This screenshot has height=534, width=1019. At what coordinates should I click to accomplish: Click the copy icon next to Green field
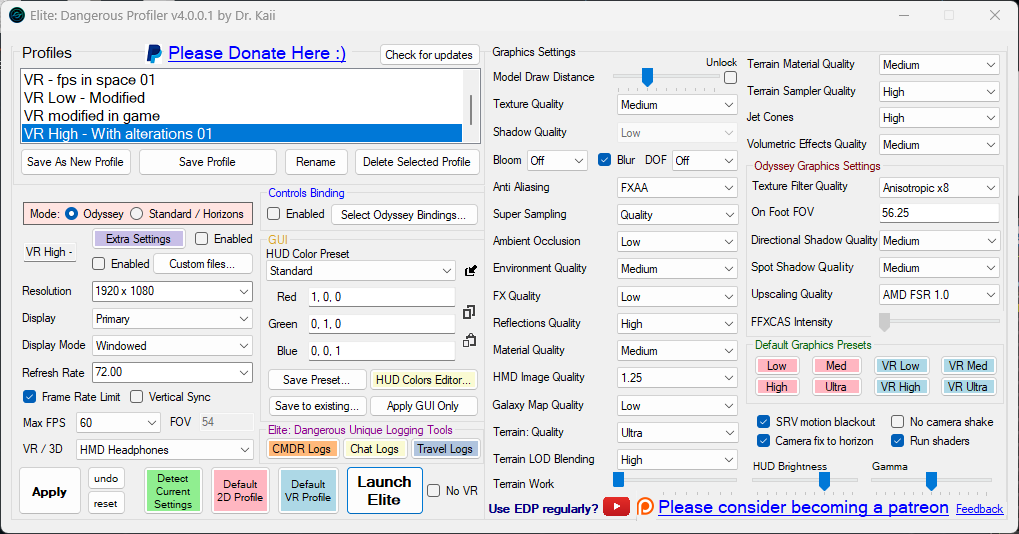469,312
